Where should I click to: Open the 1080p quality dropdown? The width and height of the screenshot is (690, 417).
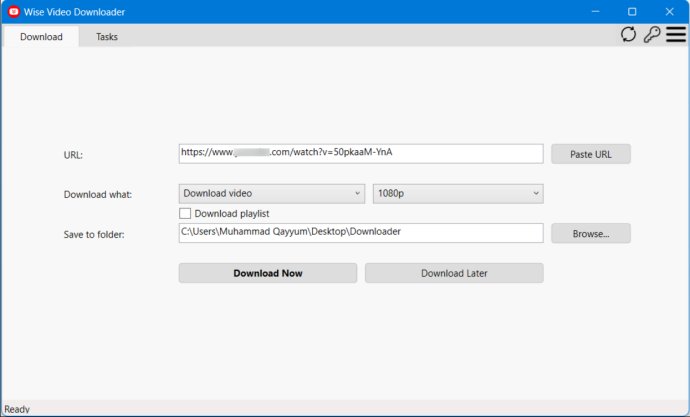pyautogui.click(x=458, y=194)
